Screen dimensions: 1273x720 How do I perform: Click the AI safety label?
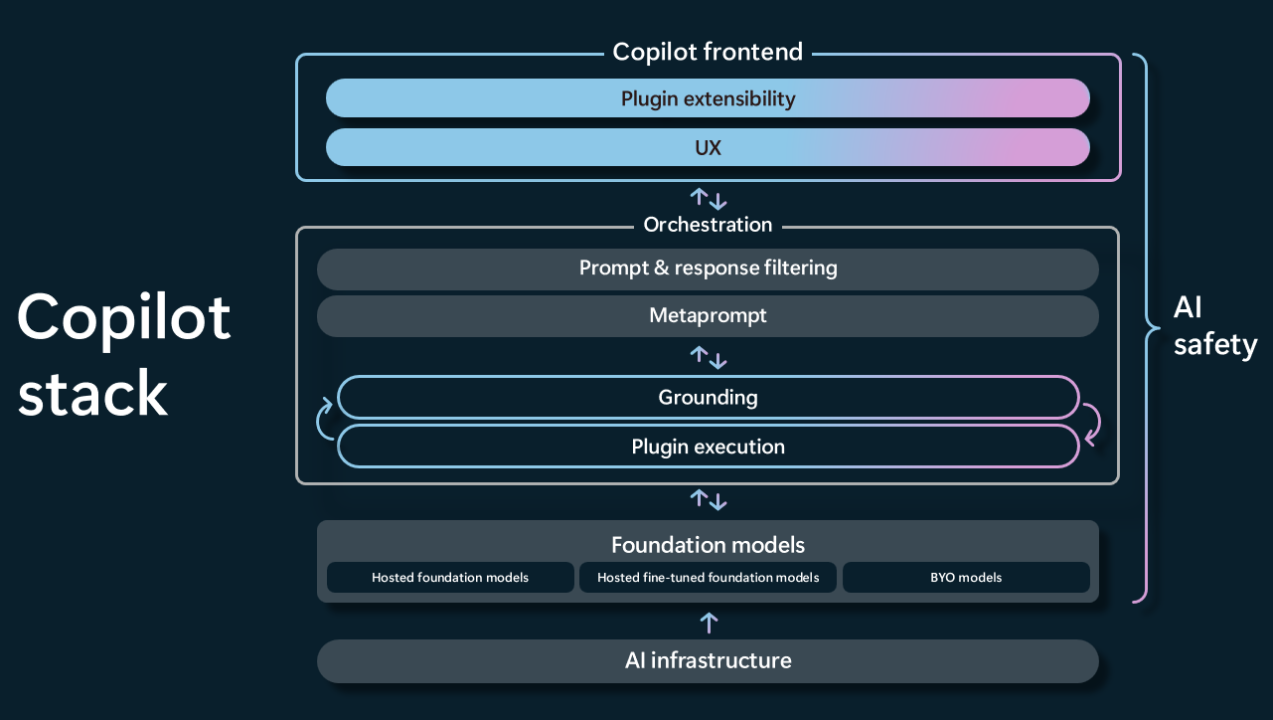click(1214, 327)
